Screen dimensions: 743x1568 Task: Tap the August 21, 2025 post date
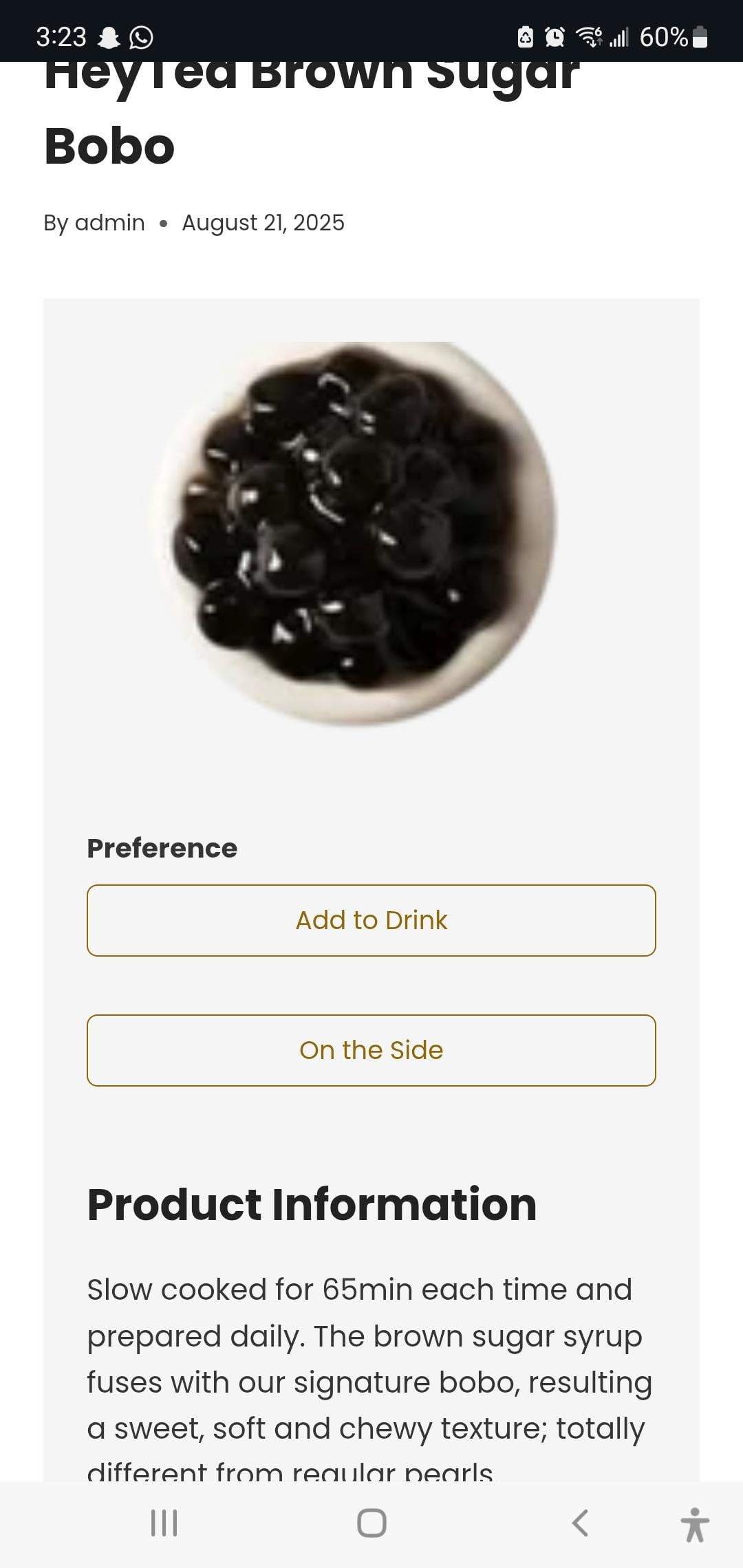pos(263,223)
